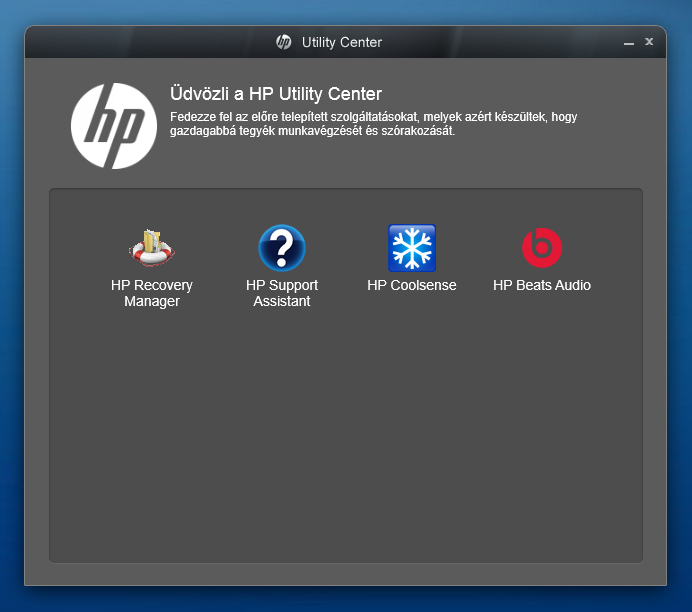Close the Utility Center window

coord(649,41)
